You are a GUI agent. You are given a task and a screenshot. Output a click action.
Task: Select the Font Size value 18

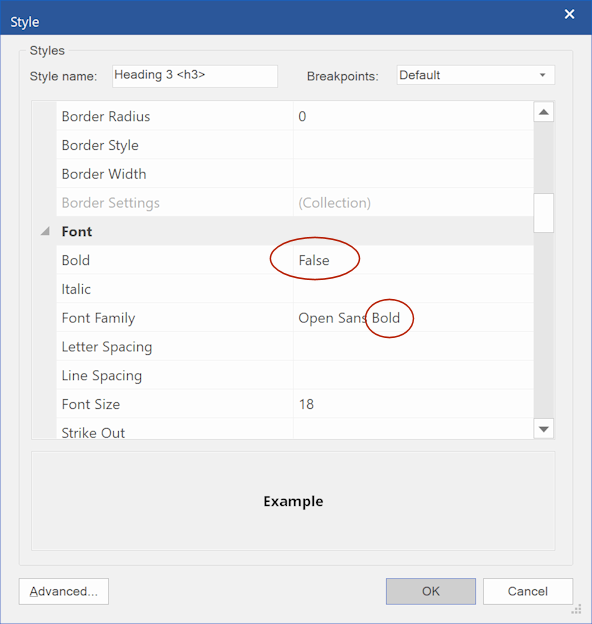pos(306,404)
